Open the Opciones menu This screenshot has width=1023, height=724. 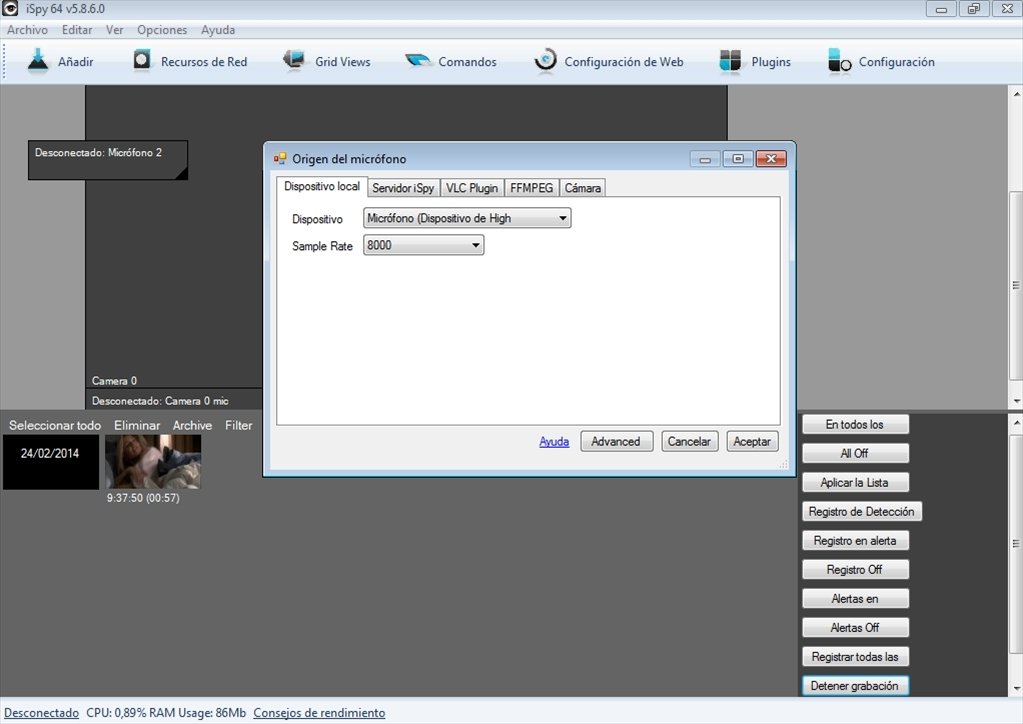tap(162, 30)
